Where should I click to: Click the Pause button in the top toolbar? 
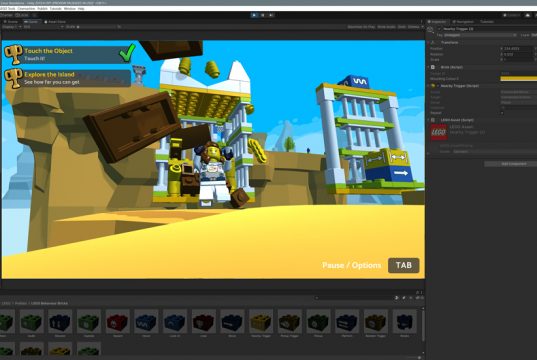point(263,15)
